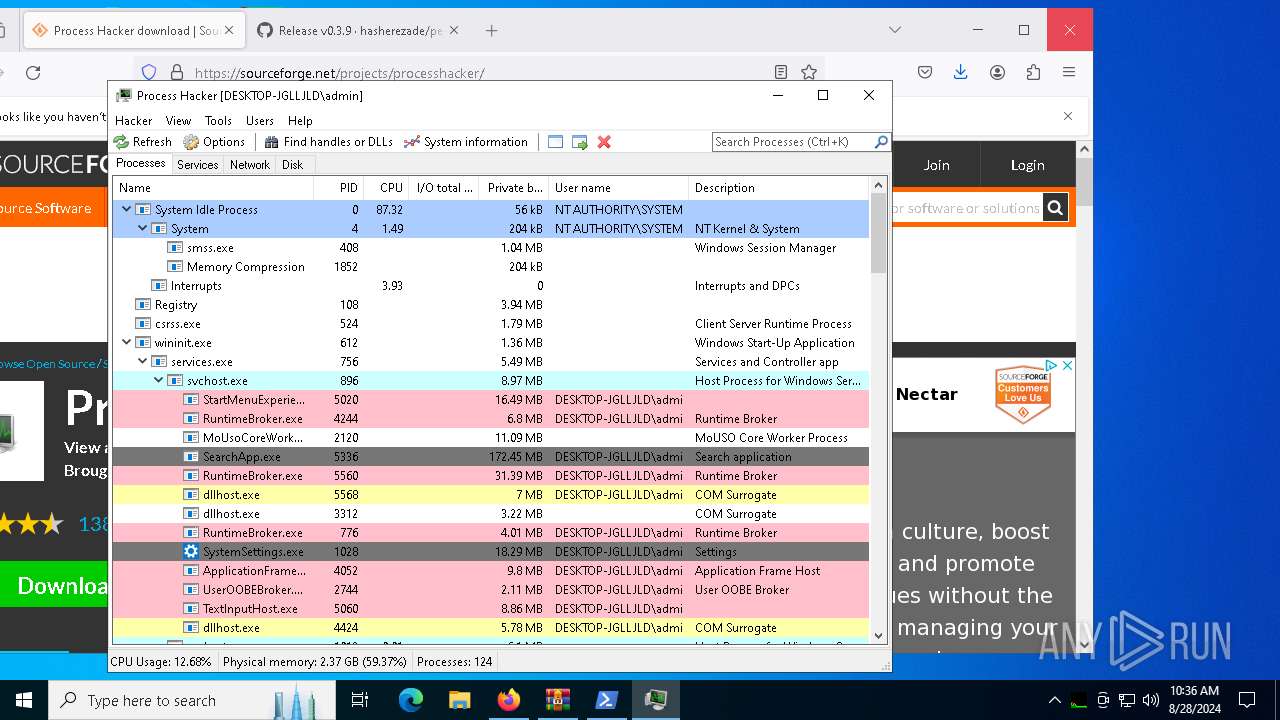Open WinRAR from the taskbar

tap(558, 700)
